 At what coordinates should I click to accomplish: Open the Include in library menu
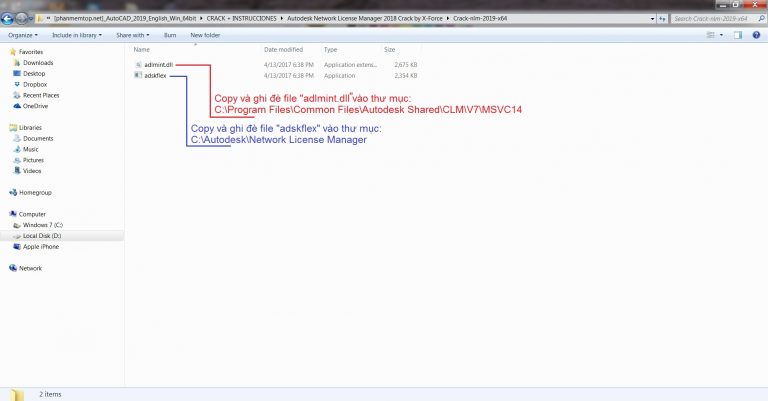coord(77,35)
